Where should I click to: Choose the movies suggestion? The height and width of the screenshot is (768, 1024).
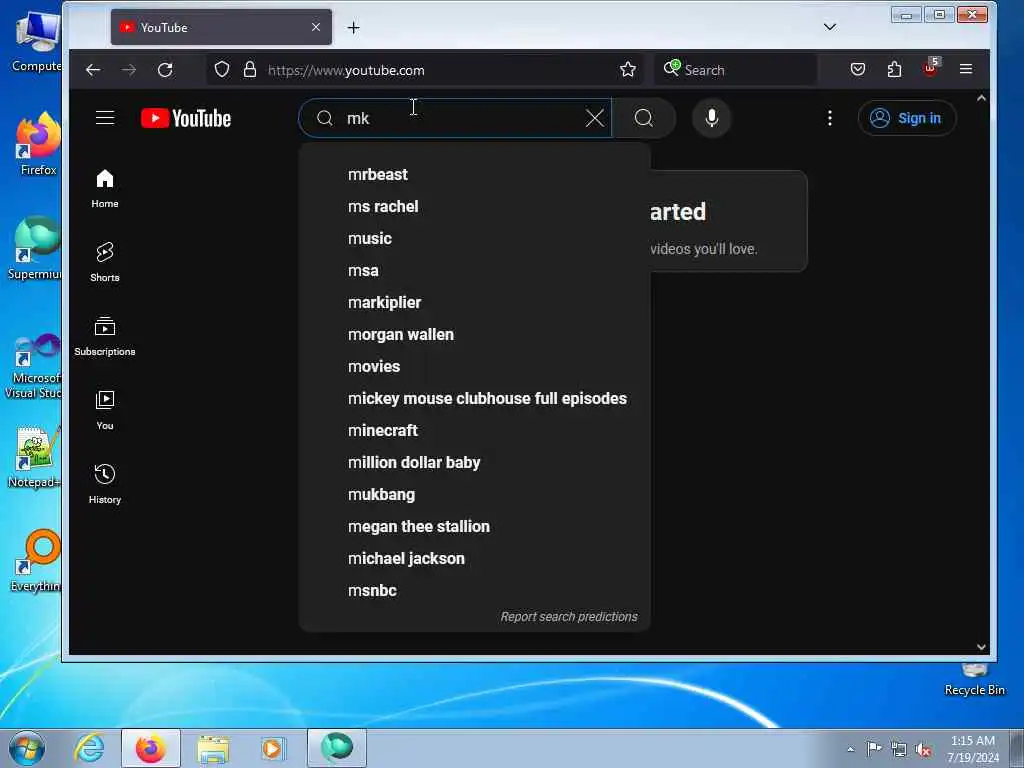475,366
